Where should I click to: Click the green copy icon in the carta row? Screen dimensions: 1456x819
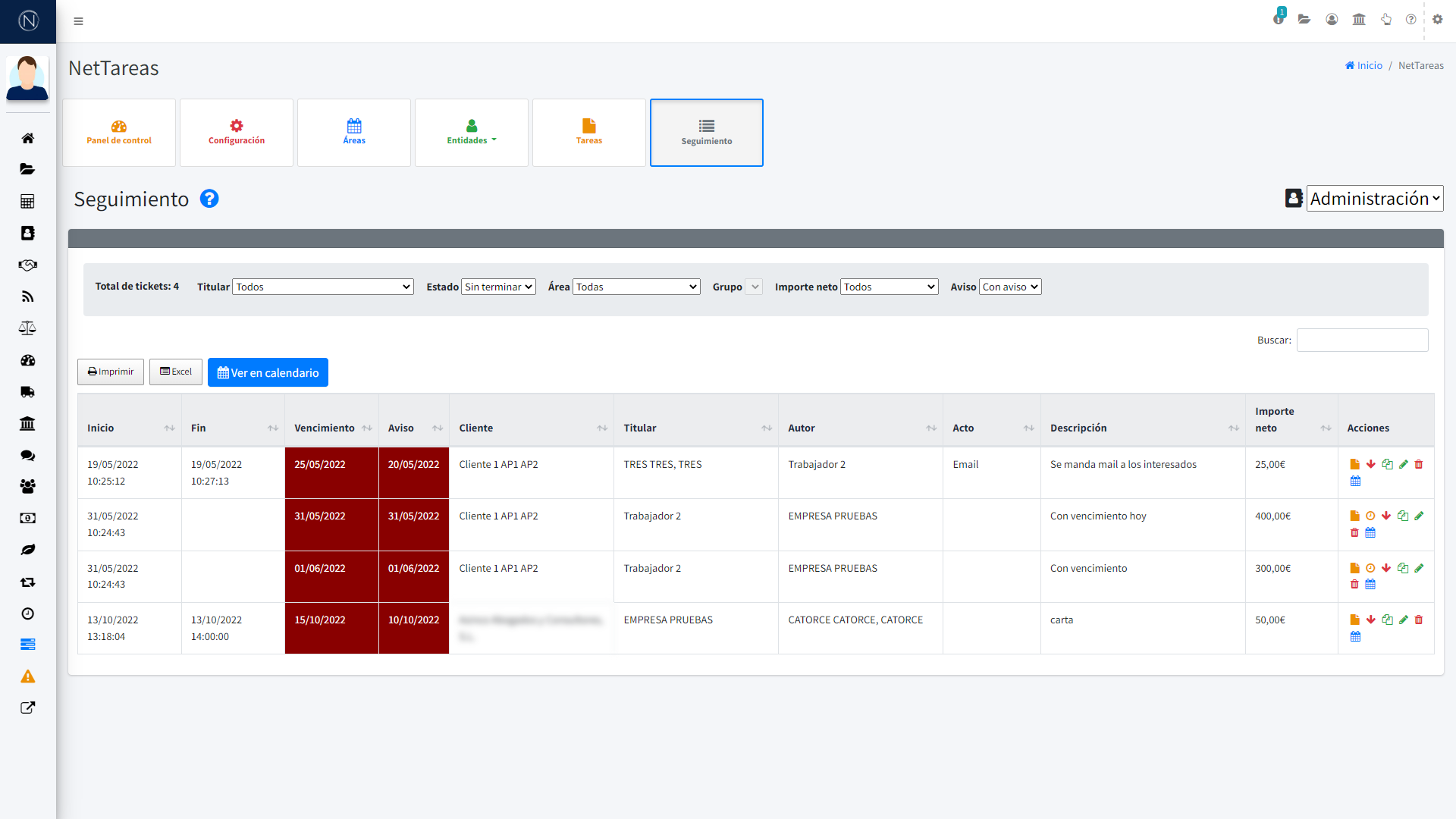click(1387, 620)
